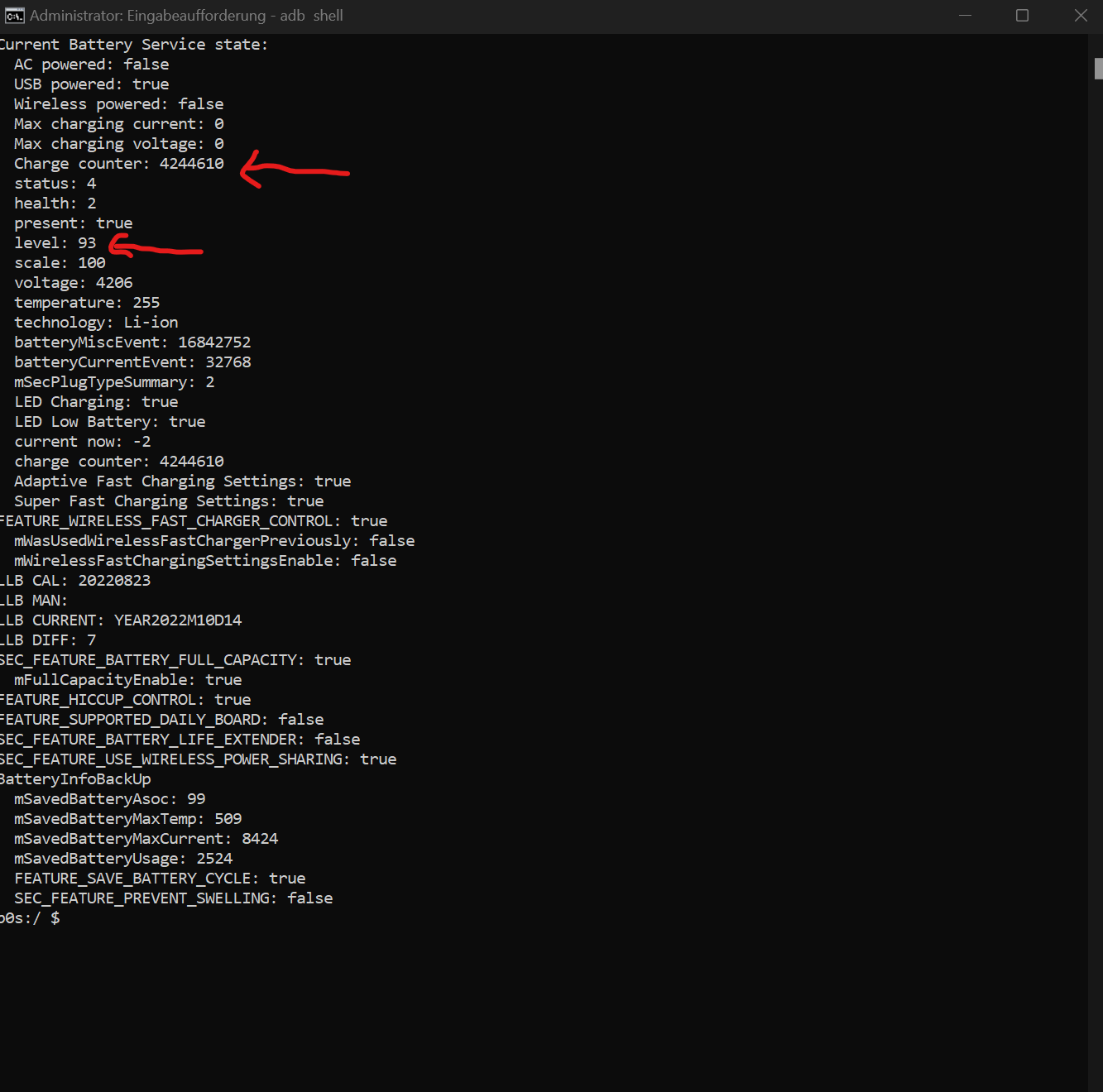This screenshot has height=1092, width=1103.
Task: Click the 'SEC_FEATURE_PREVENT_SWELLING: false' line
Action: coord(173,898)
